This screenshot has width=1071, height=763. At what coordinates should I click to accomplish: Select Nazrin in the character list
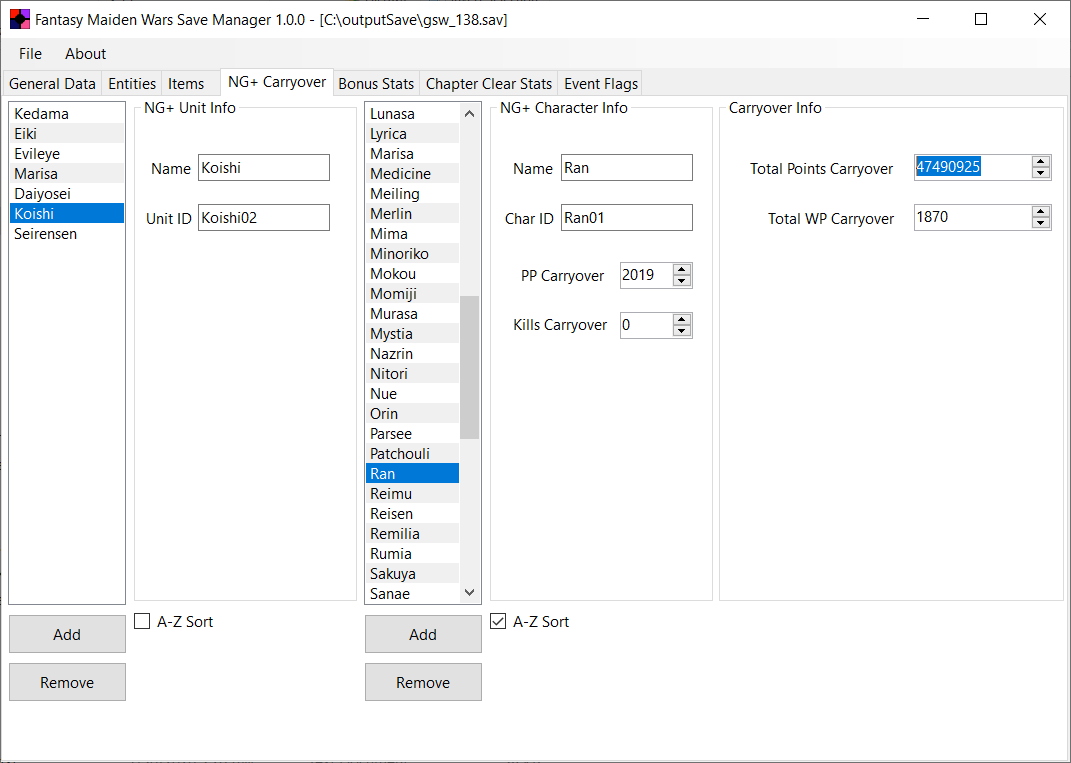point(413,353)
